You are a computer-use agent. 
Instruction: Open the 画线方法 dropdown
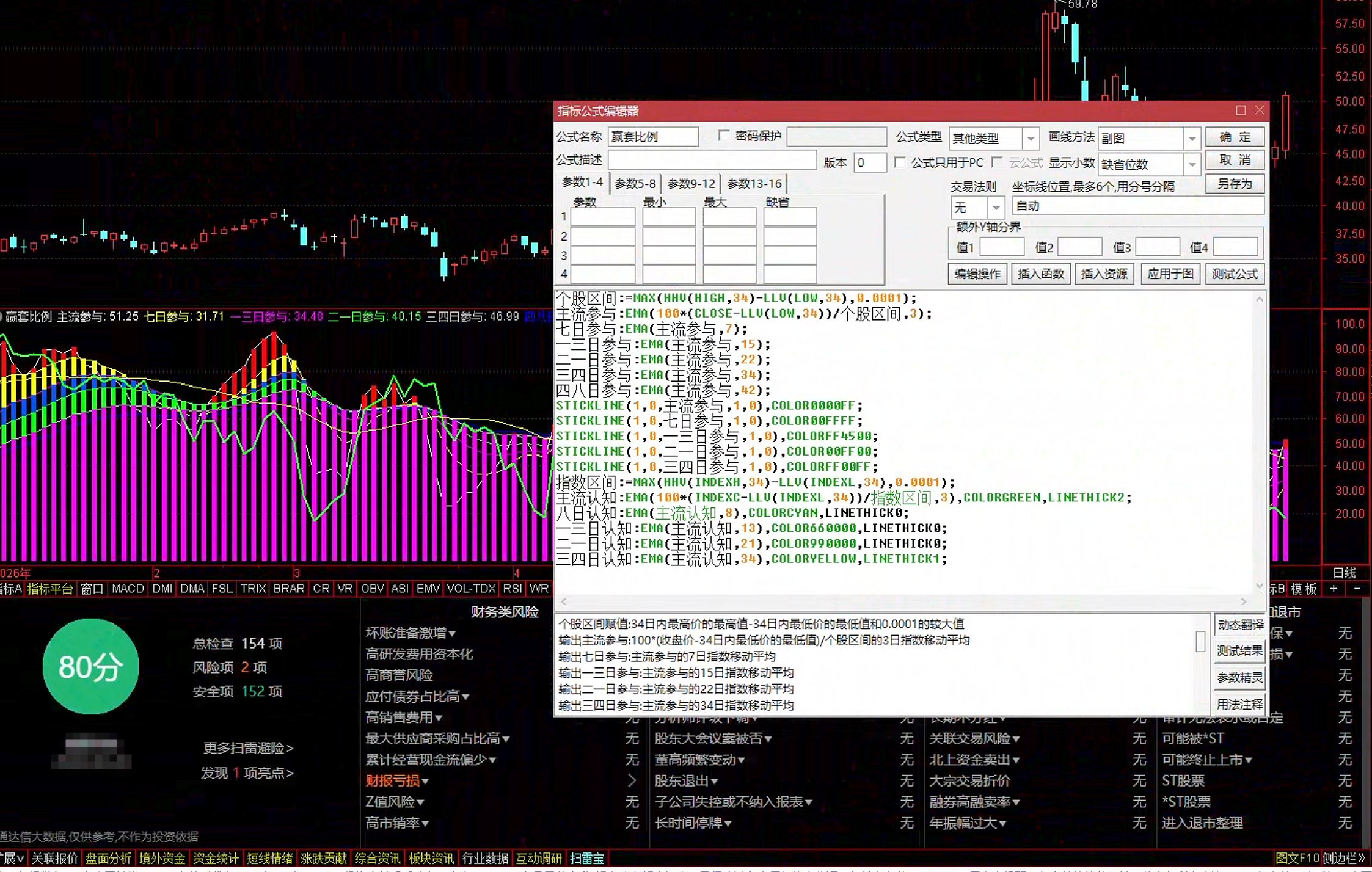pos(1192,139)
